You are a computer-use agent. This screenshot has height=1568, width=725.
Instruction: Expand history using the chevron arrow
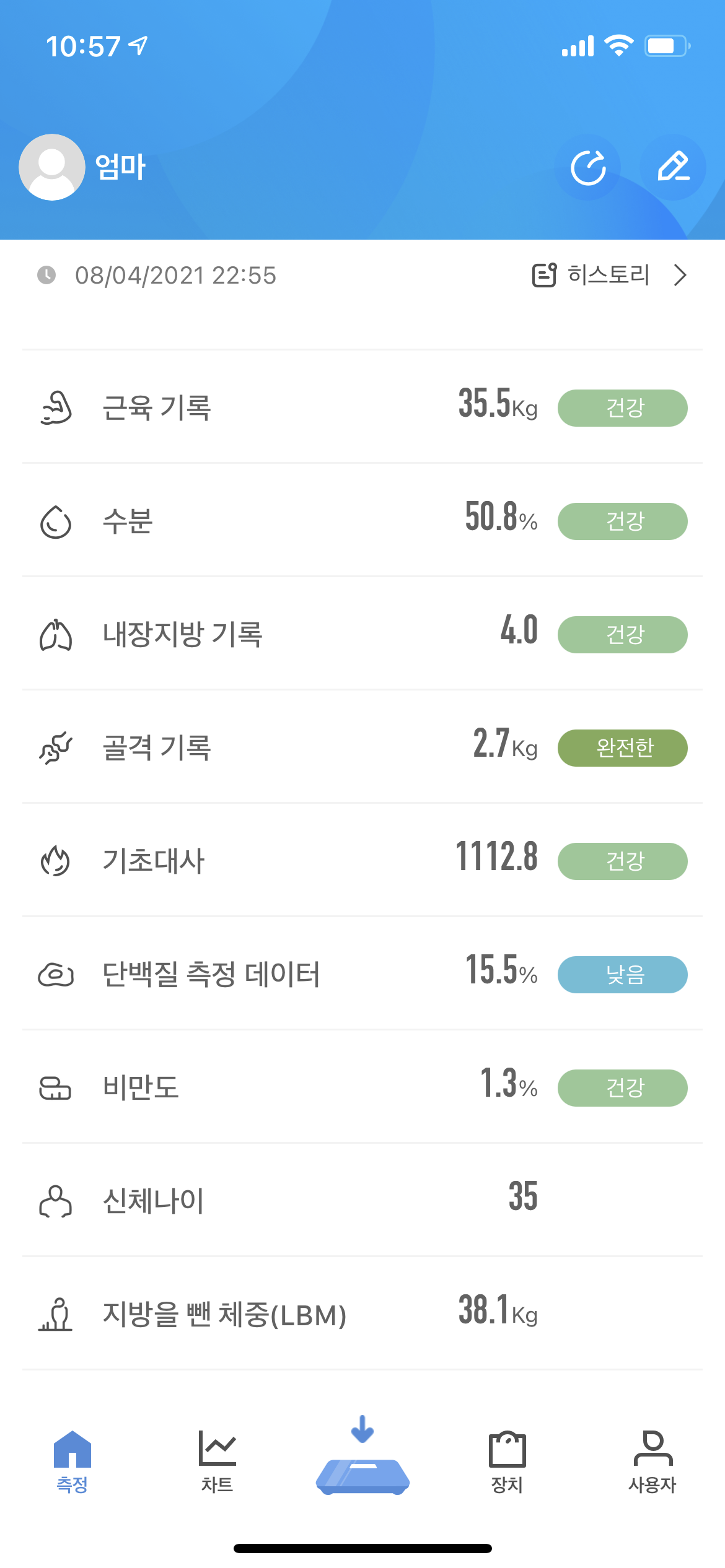(x=680, y=275)
